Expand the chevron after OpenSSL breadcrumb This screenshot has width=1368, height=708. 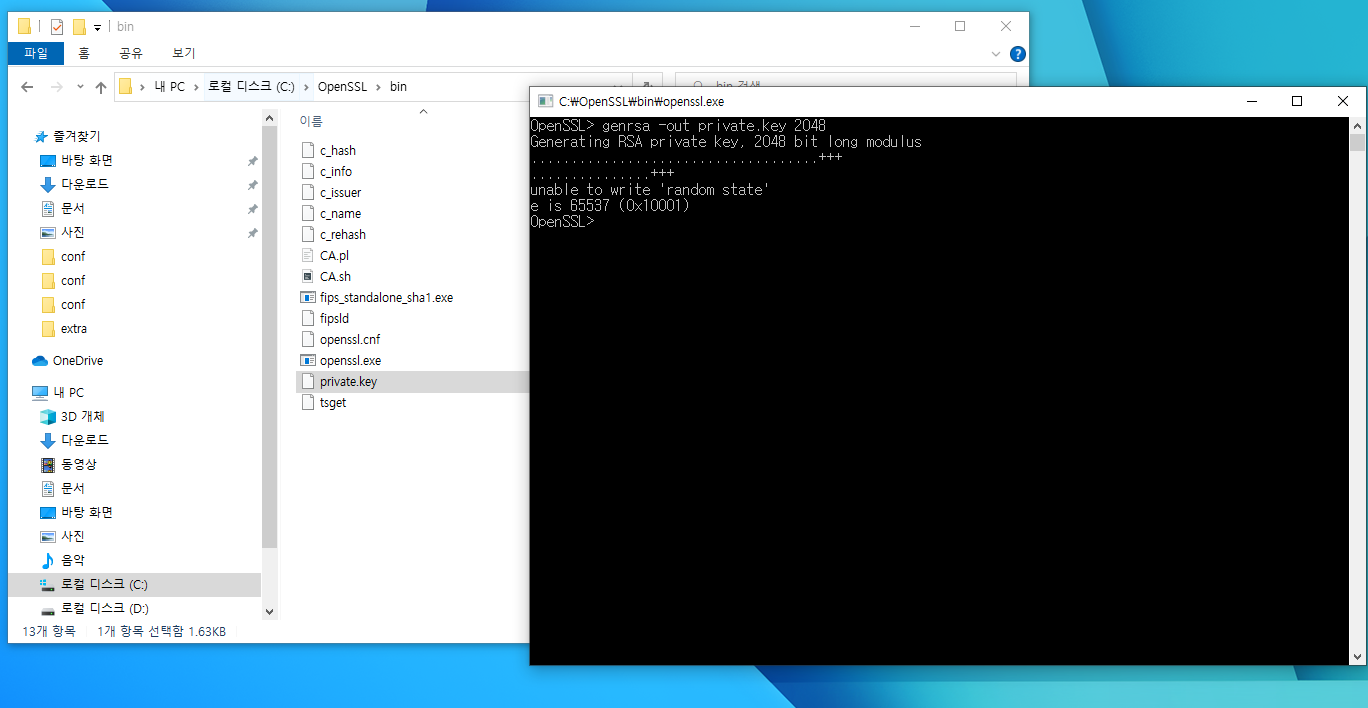coord(379,87)
